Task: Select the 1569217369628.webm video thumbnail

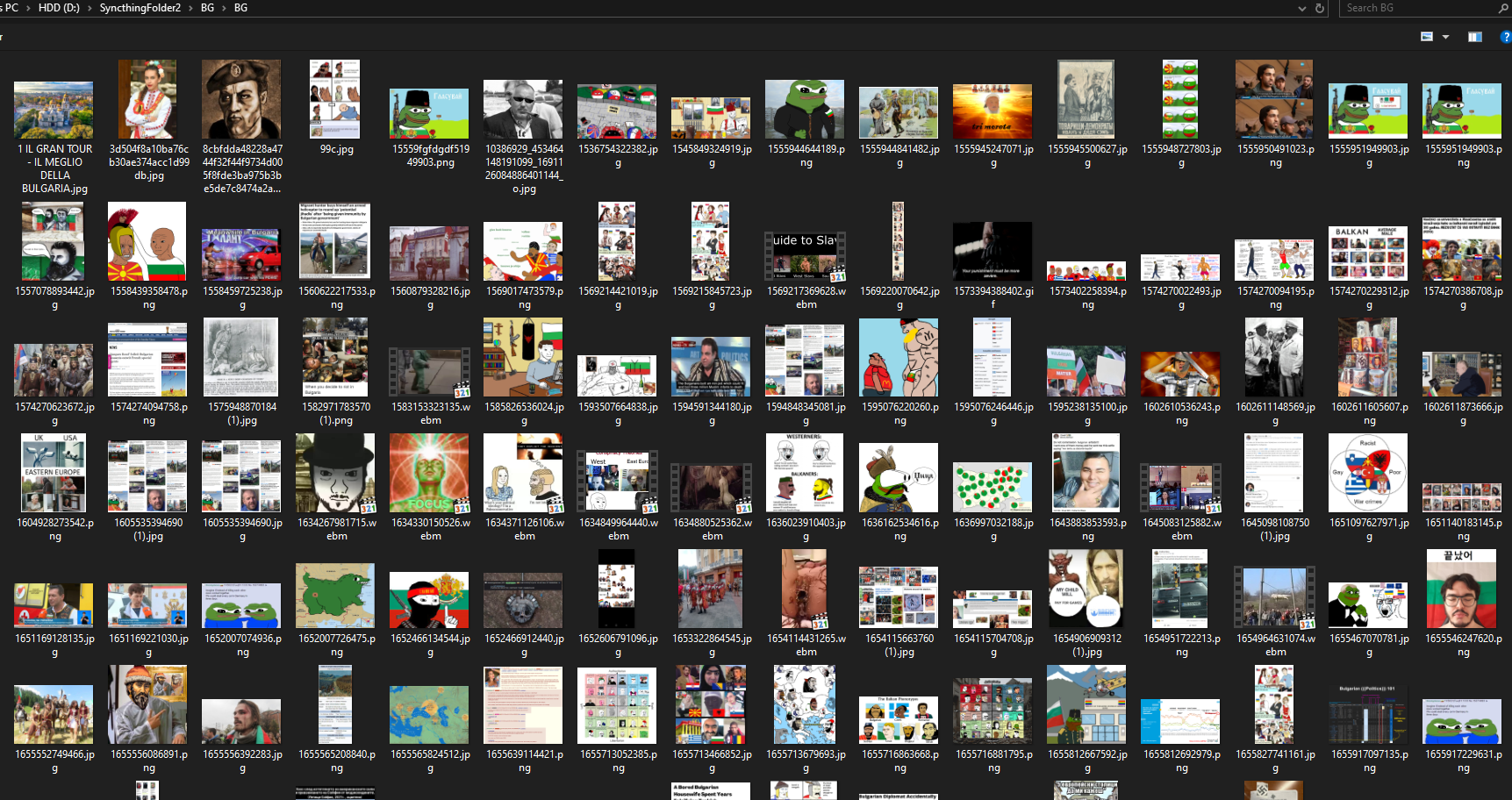Action: (805, 257)
